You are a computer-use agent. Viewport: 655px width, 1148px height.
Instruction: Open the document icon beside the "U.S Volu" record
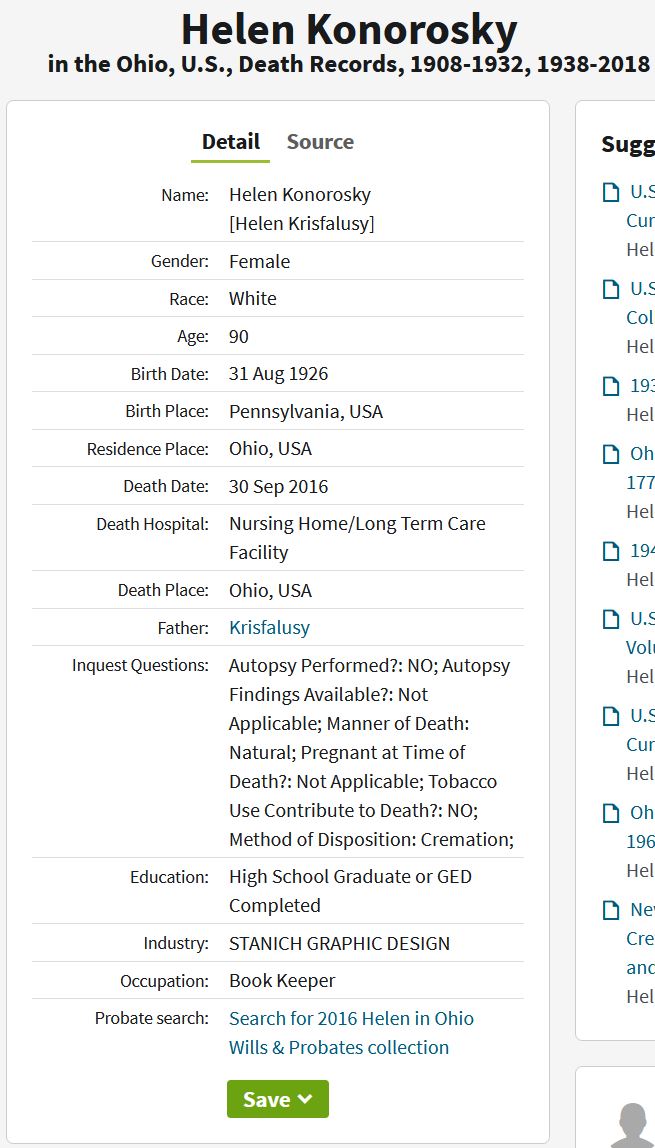(x=610, y=619)
